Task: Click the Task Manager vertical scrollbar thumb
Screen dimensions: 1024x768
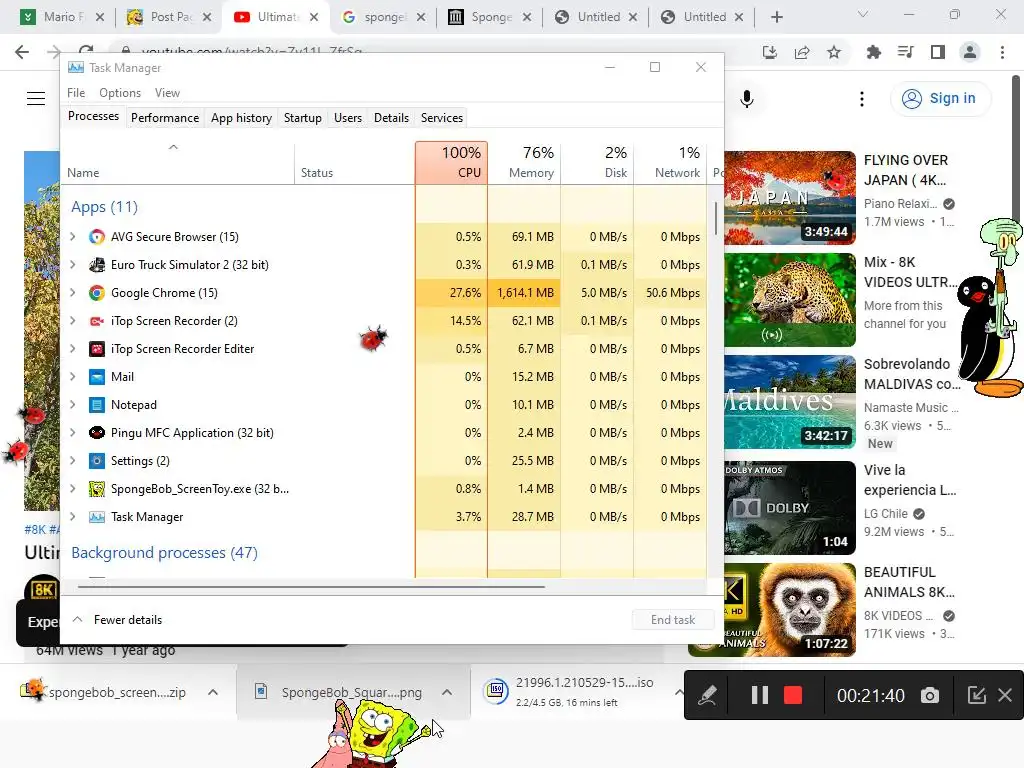Action: [x=716, y=218]
